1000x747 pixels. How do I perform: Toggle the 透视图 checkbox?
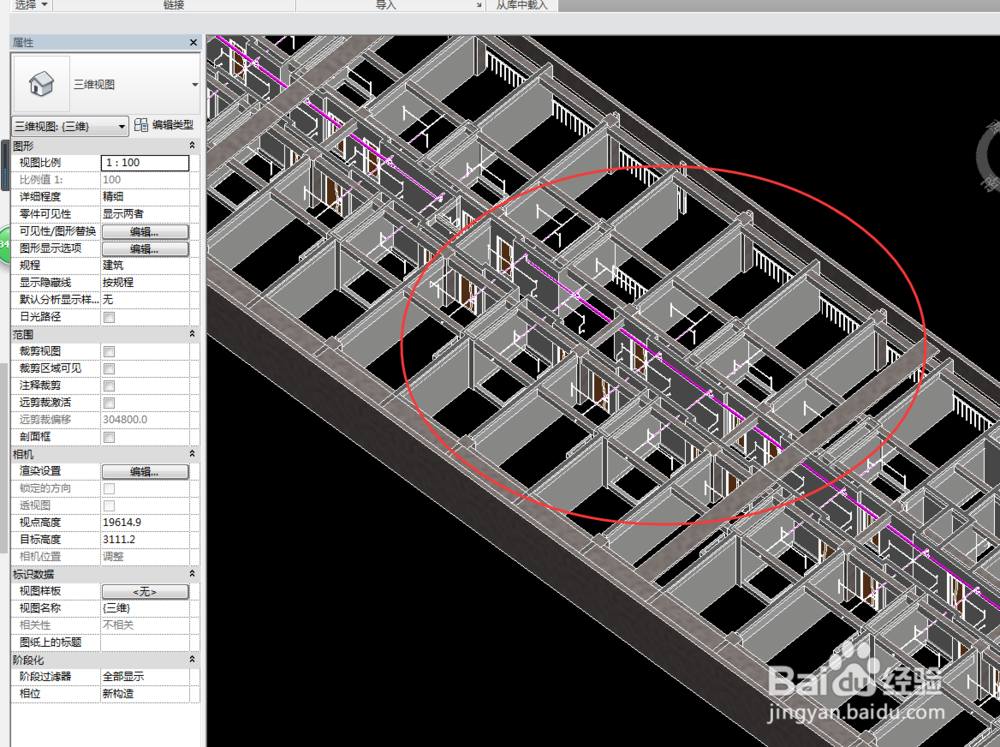[109, 506]
